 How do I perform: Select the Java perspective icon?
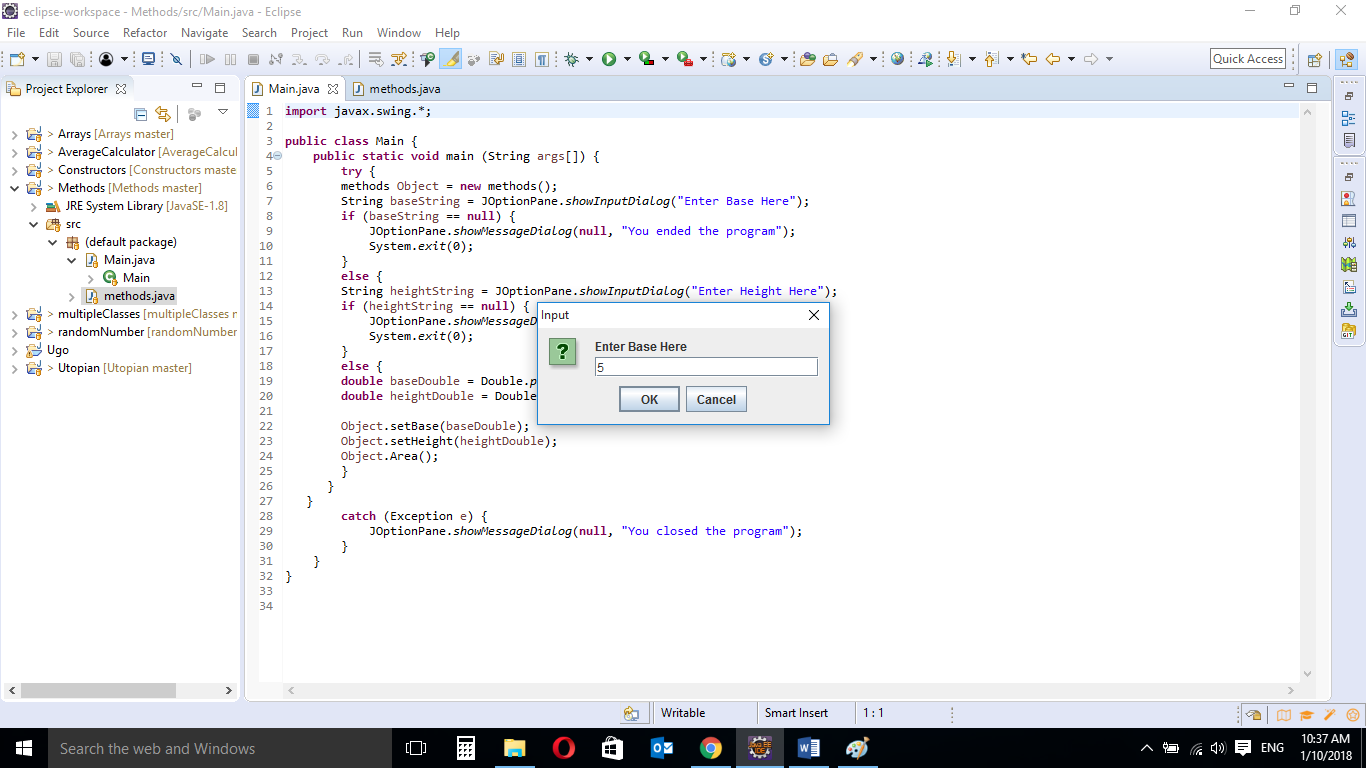(1346, 60)
